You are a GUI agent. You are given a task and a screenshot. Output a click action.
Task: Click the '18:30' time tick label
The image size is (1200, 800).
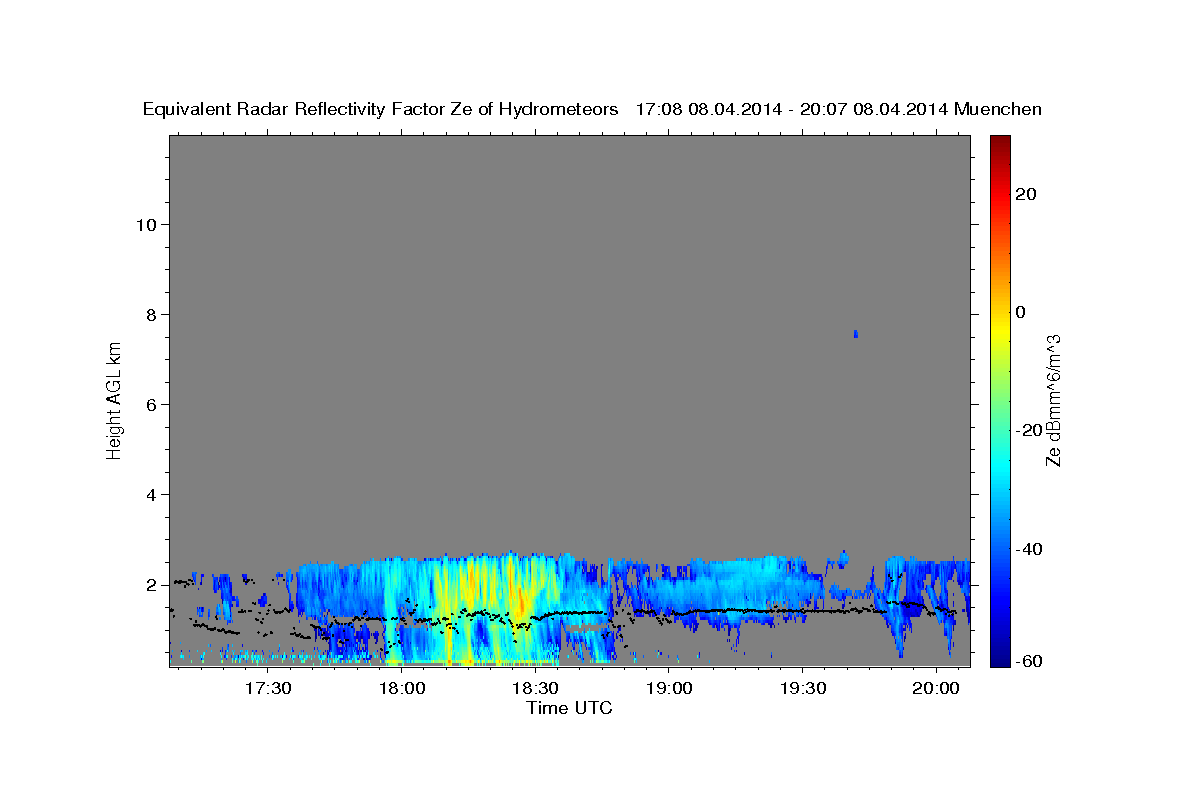(x=536, y=689)
